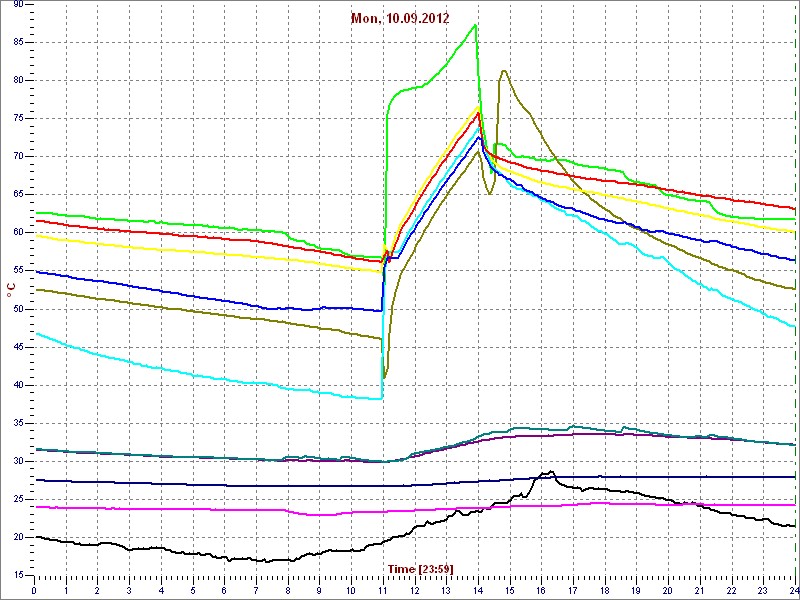The height and width of the screenshot is (600, 800).
Task: Click hour 1 label on the time axis
Action: 66,591
